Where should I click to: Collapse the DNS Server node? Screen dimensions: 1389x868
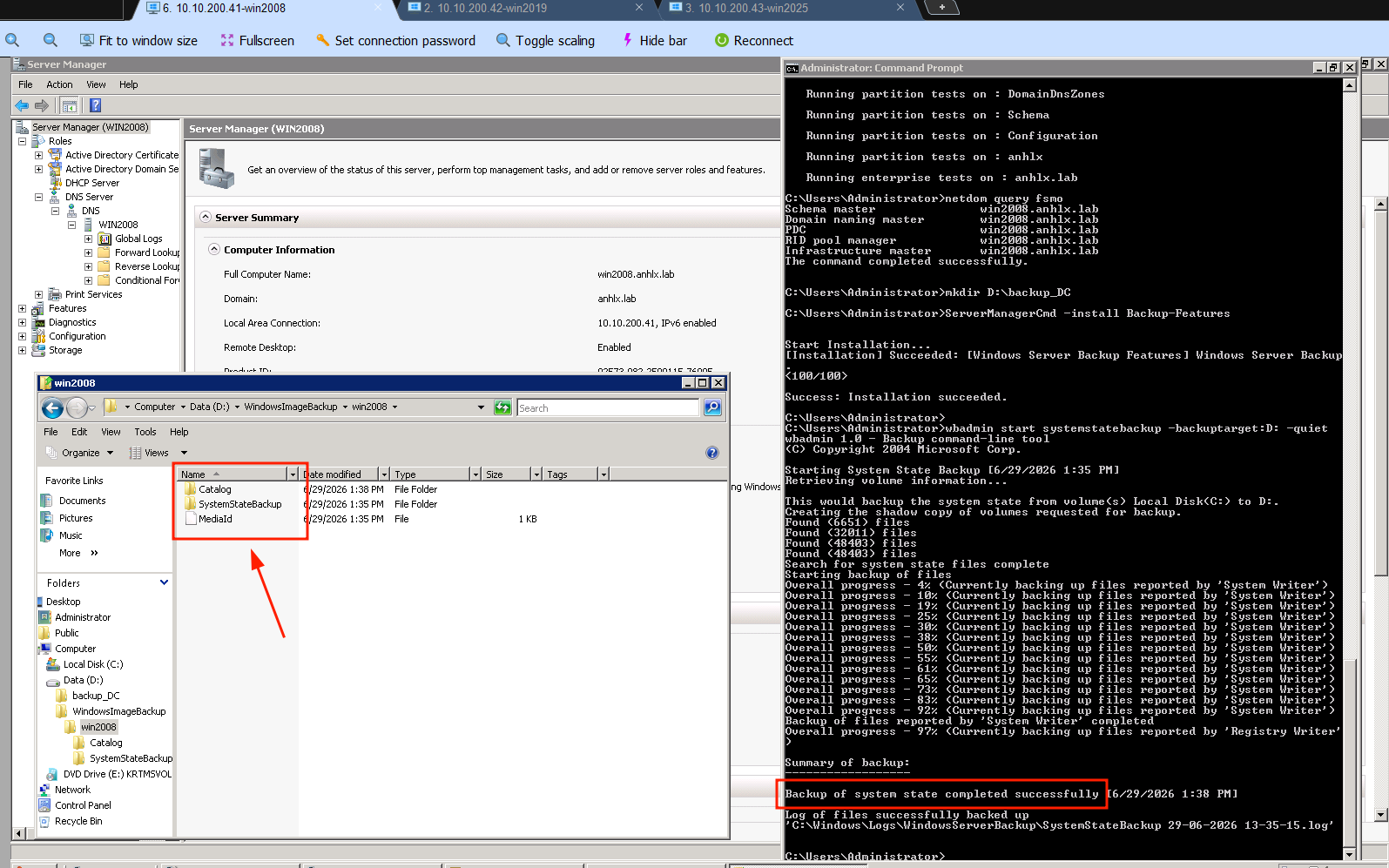38,197
